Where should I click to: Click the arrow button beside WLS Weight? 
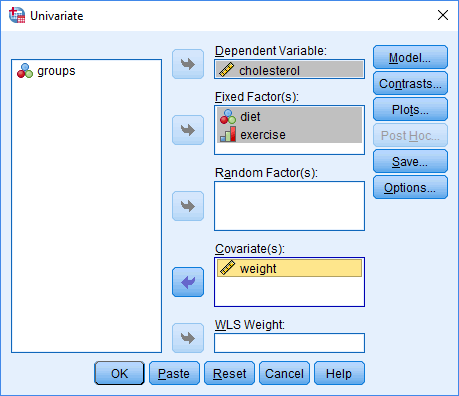[188, 338]
